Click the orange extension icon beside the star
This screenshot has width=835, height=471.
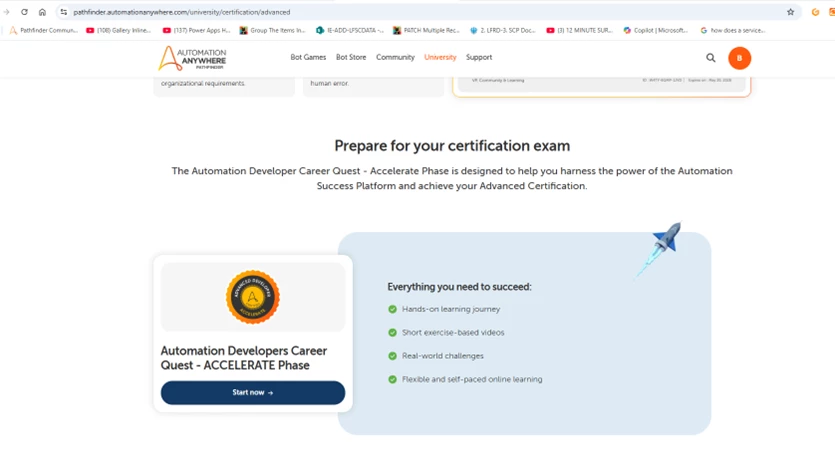pyautogui.click(x=815, y=12)
